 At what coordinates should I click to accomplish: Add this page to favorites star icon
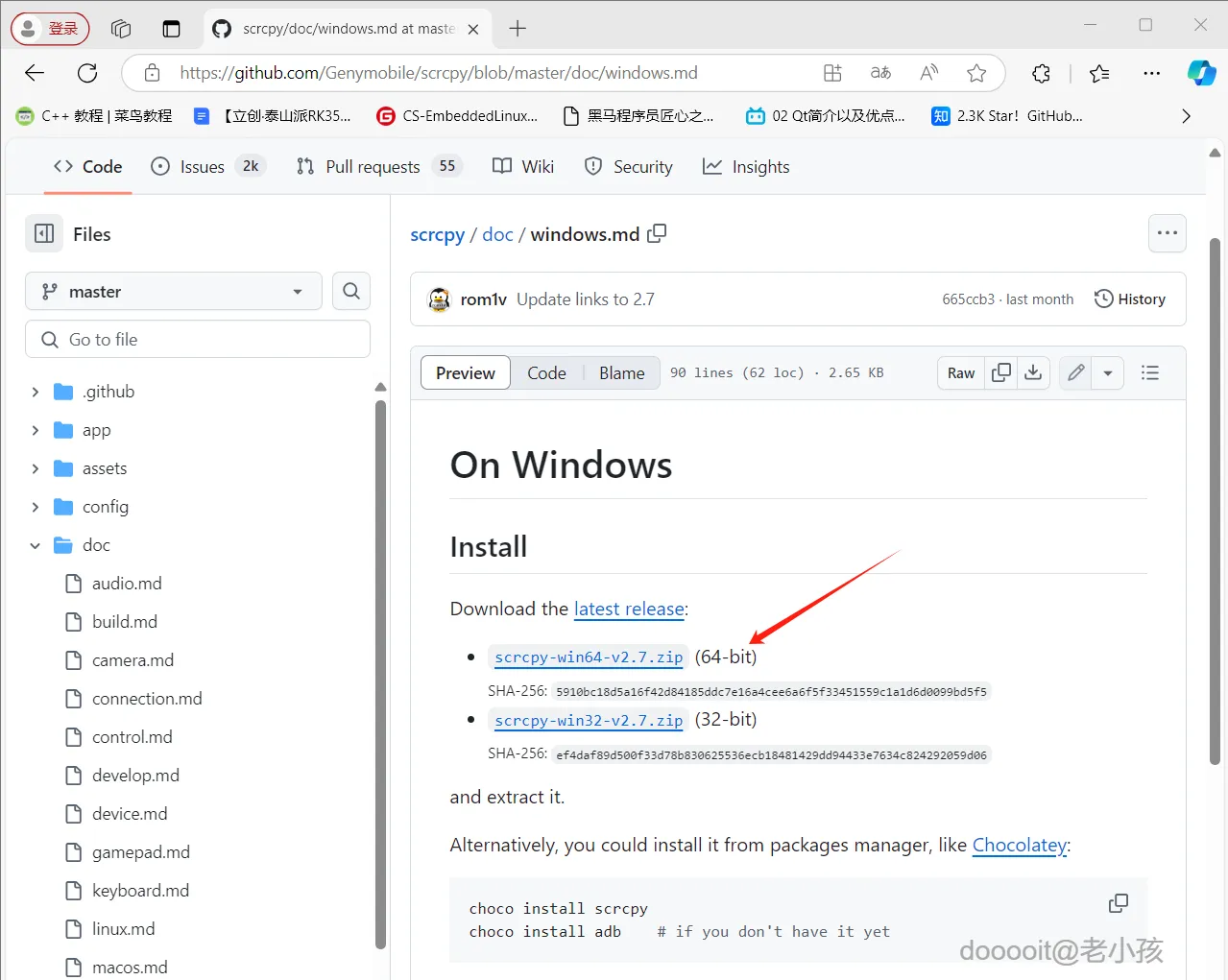coord(976,73)
